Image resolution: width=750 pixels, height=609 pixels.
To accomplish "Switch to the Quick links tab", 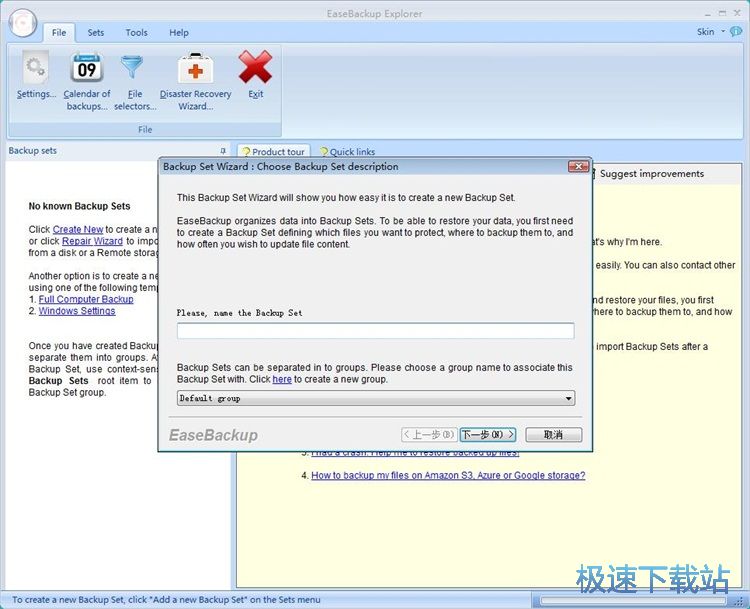I will pyautogui.click(x=348, y=151).
